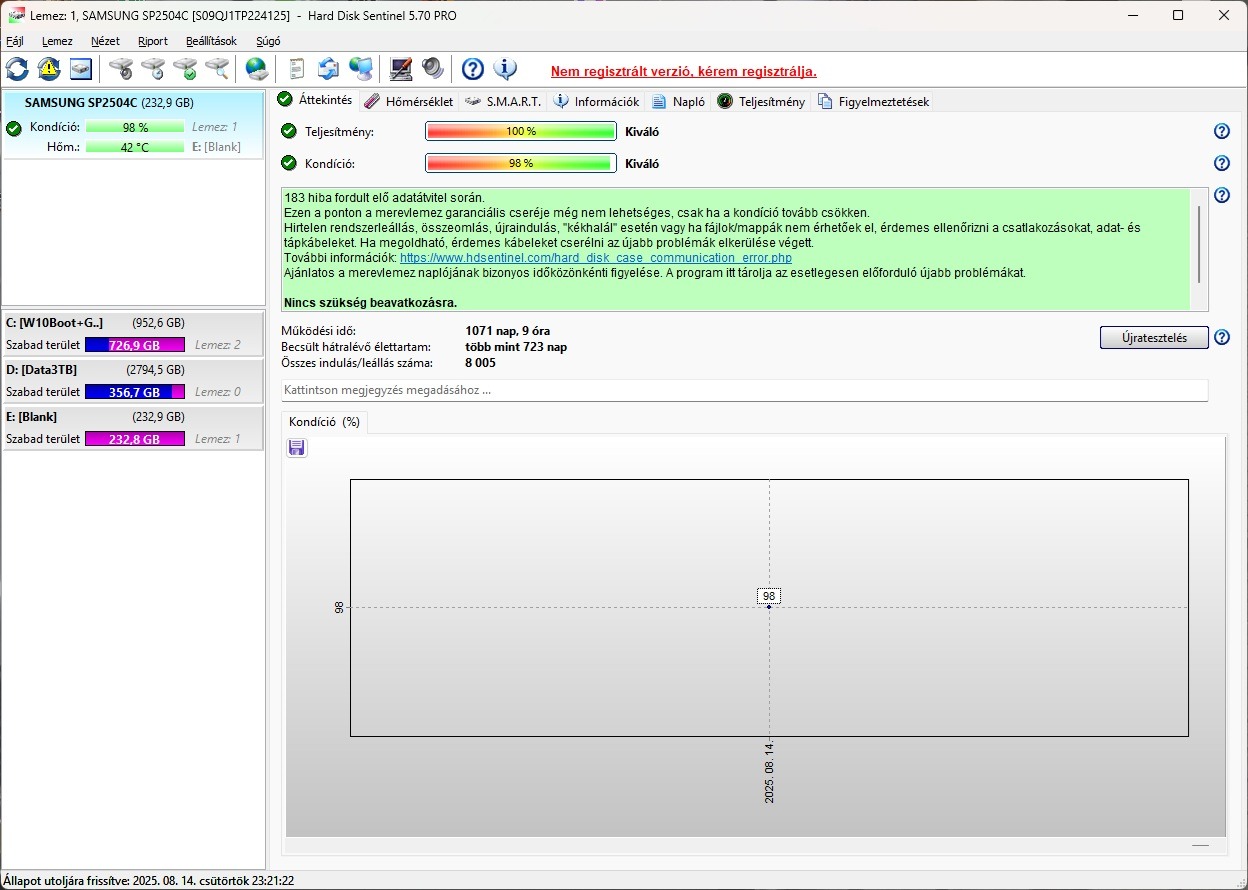Image resolution: width=1248 pixels, height=890 pixels.
Task: Click the info bubble toolbar icon
Action: [x=505, y=69]
